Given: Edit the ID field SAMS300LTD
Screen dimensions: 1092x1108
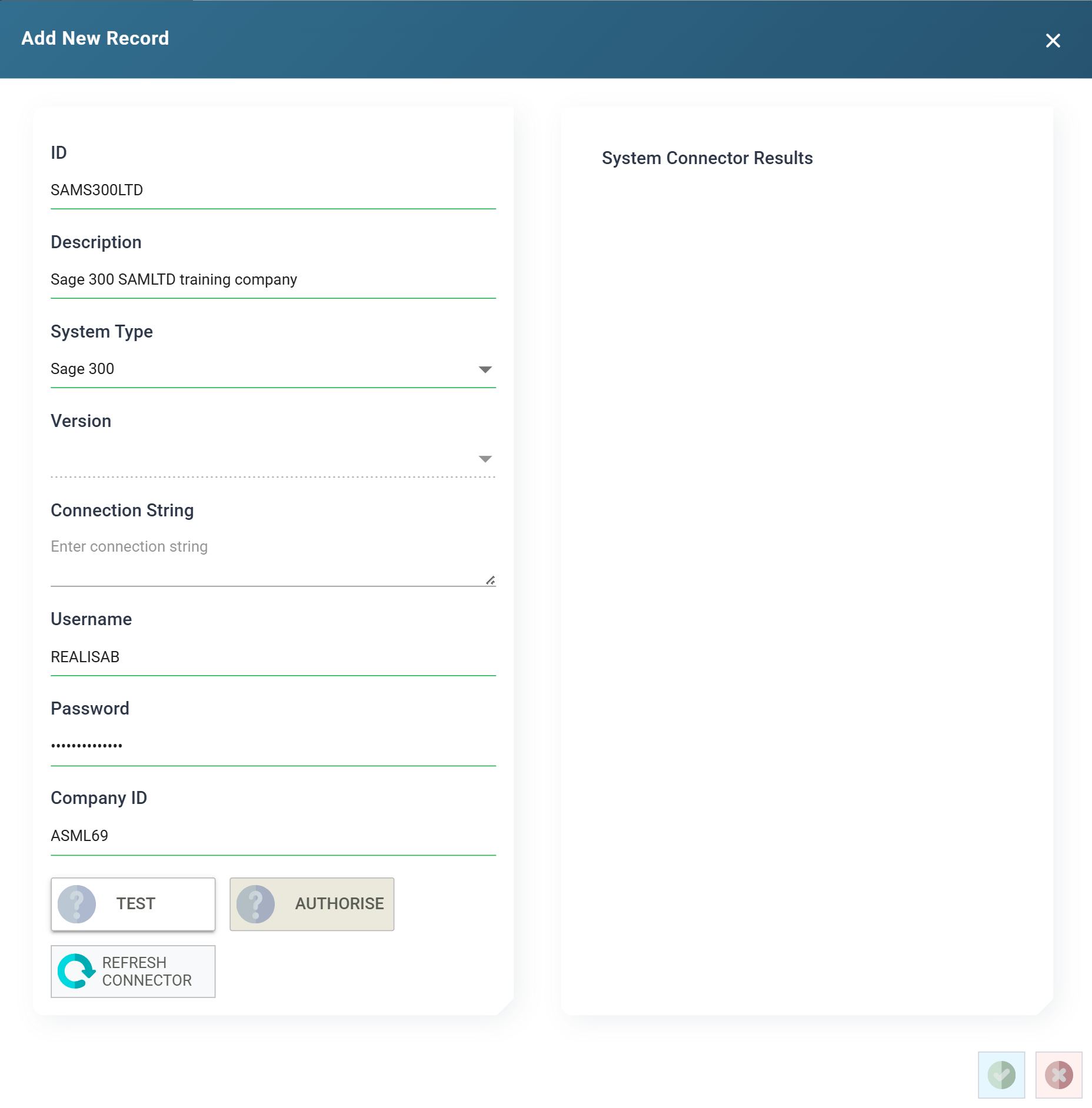Looking at the screenshot, I should 273,190.
